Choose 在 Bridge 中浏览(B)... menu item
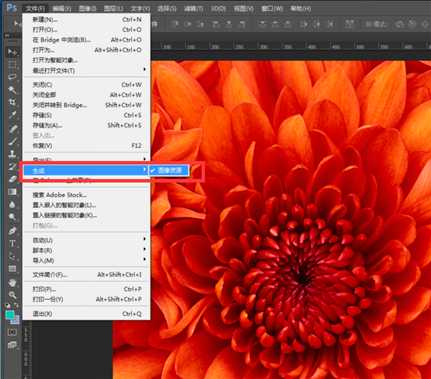 coord(87,40)
